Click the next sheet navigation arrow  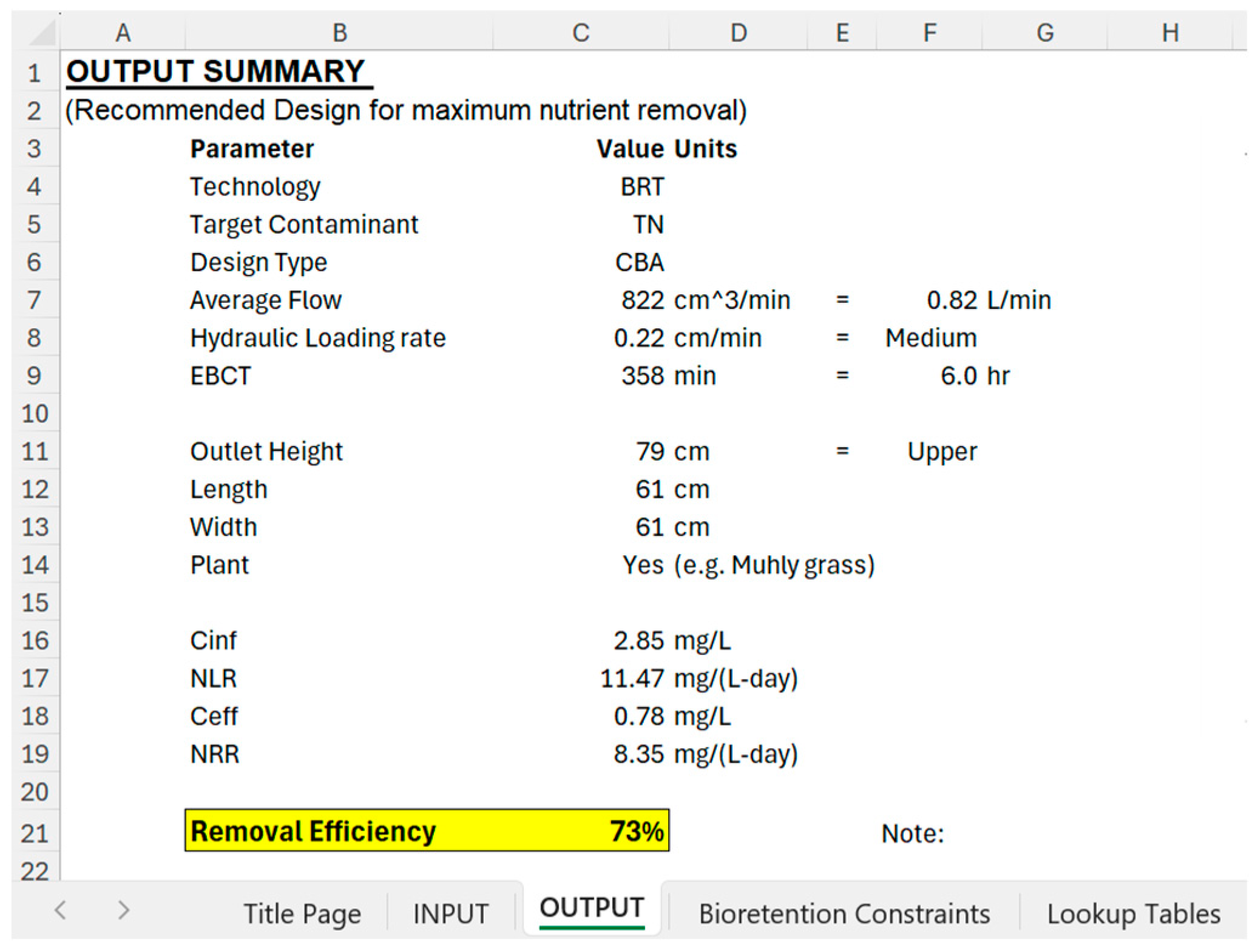123,910
